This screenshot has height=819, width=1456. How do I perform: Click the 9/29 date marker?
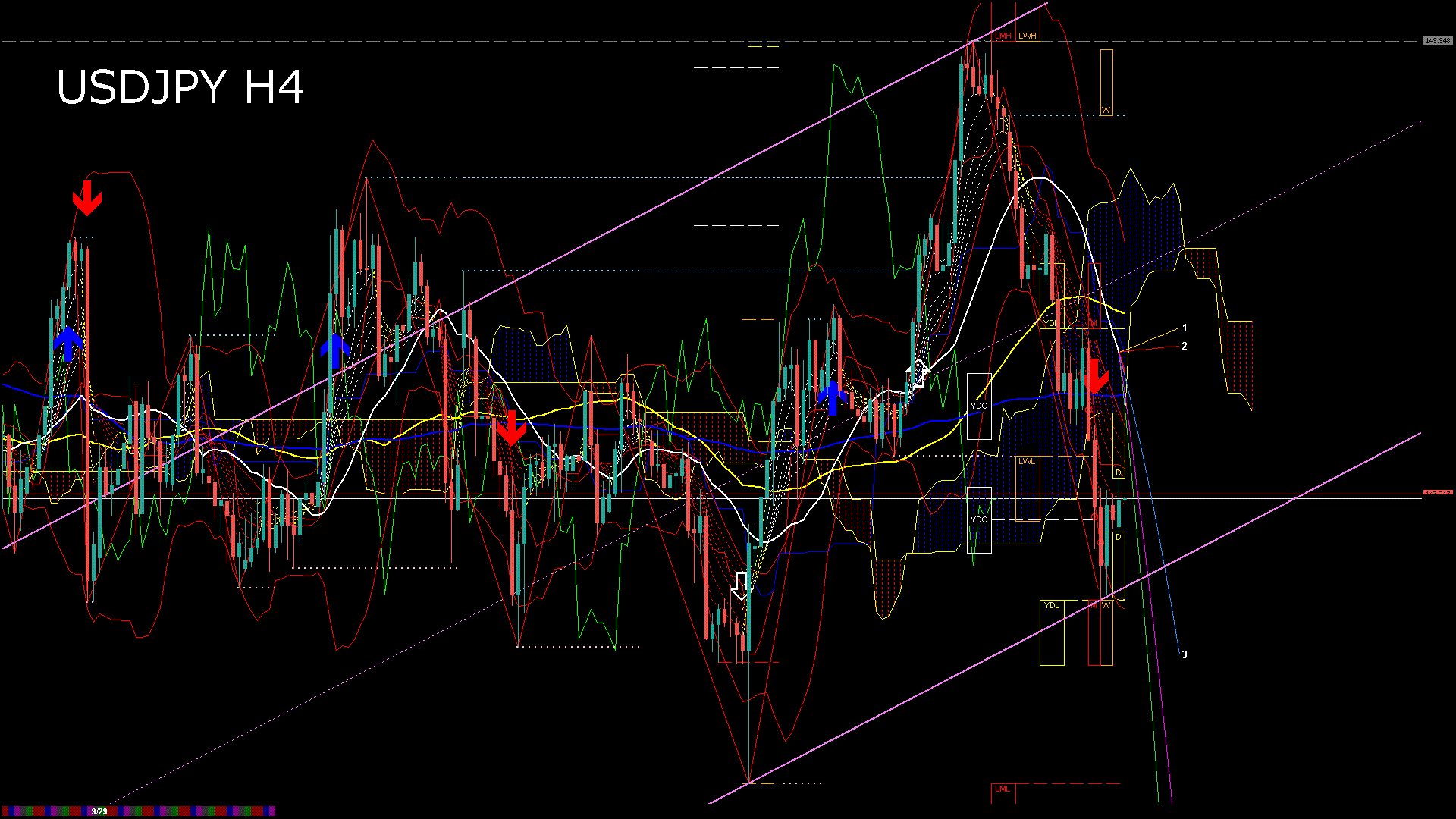[x=99, y=811]
